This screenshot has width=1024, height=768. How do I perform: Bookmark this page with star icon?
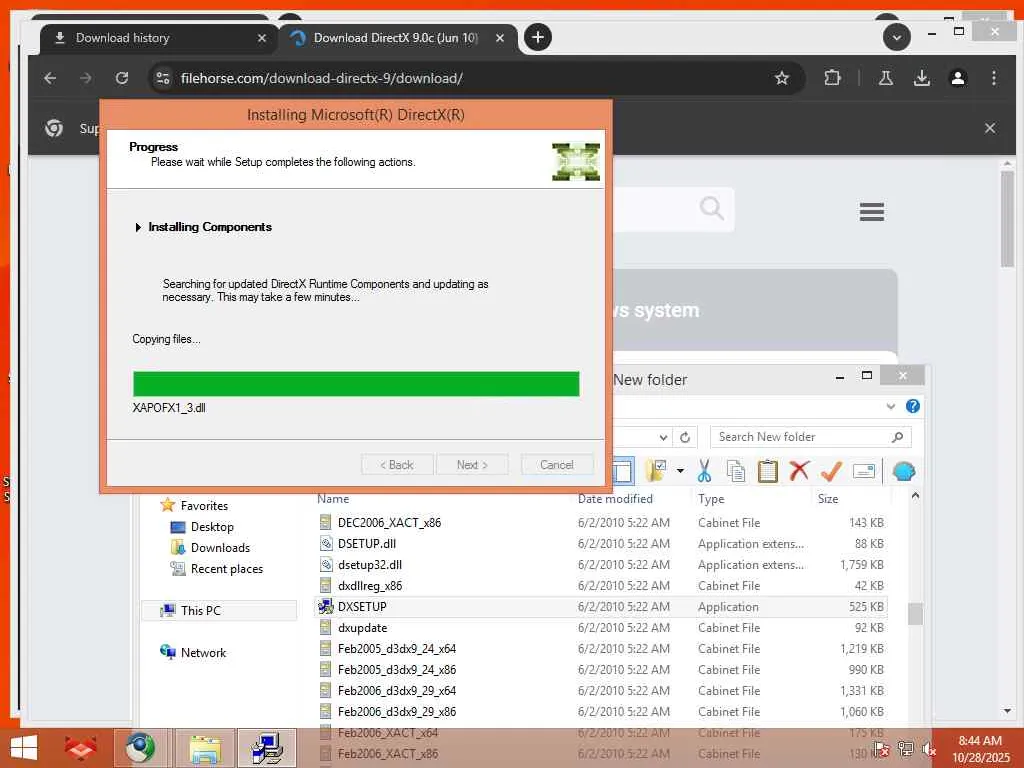[x=781, y=78]
